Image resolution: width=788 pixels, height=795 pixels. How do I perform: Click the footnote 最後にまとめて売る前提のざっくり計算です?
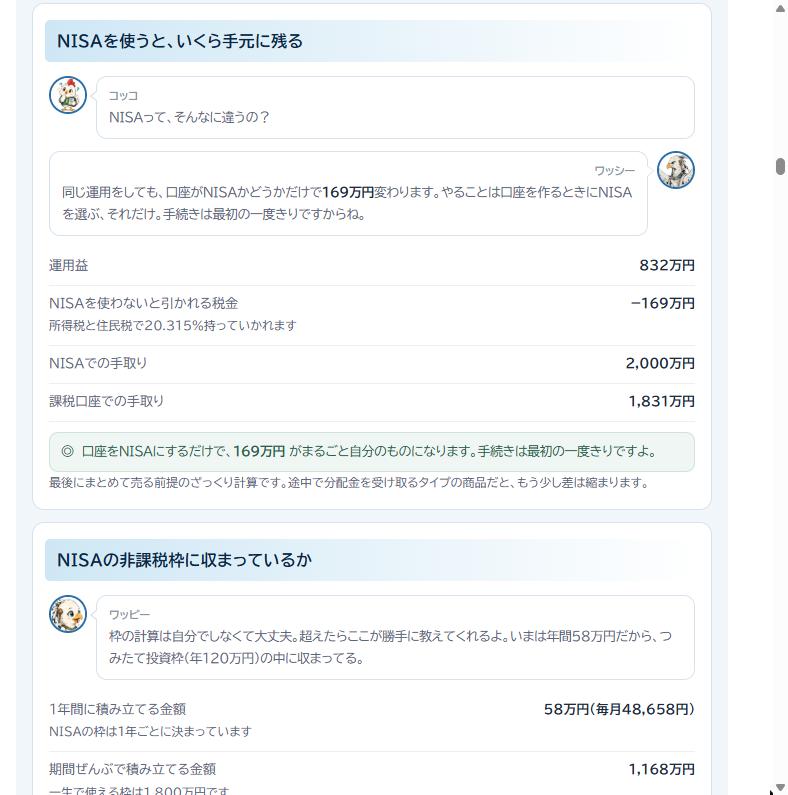348,483
